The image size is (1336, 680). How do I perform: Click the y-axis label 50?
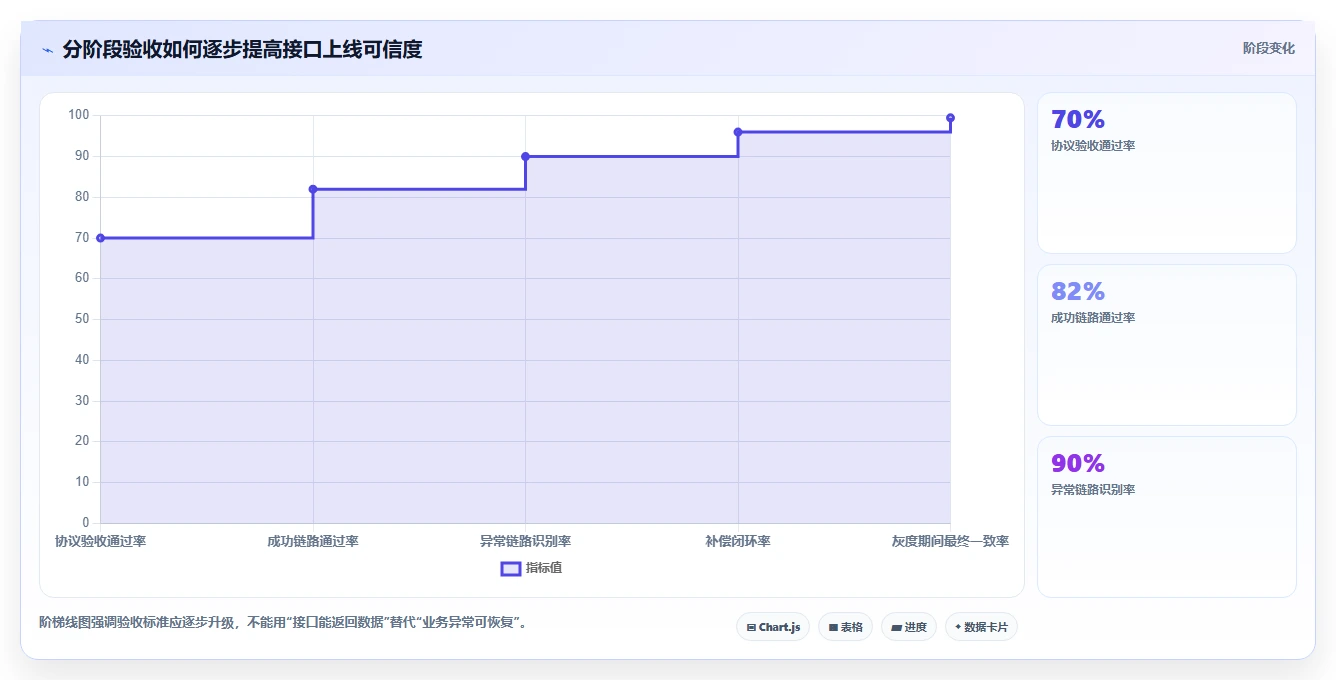(x=83, y=319)
